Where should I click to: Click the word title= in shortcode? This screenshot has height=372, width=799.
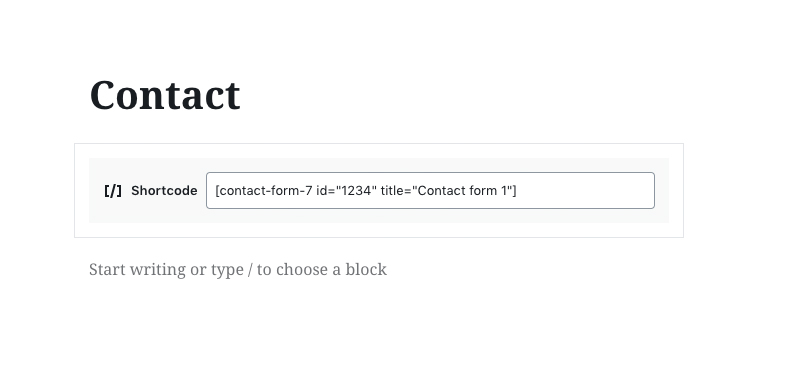396,191
